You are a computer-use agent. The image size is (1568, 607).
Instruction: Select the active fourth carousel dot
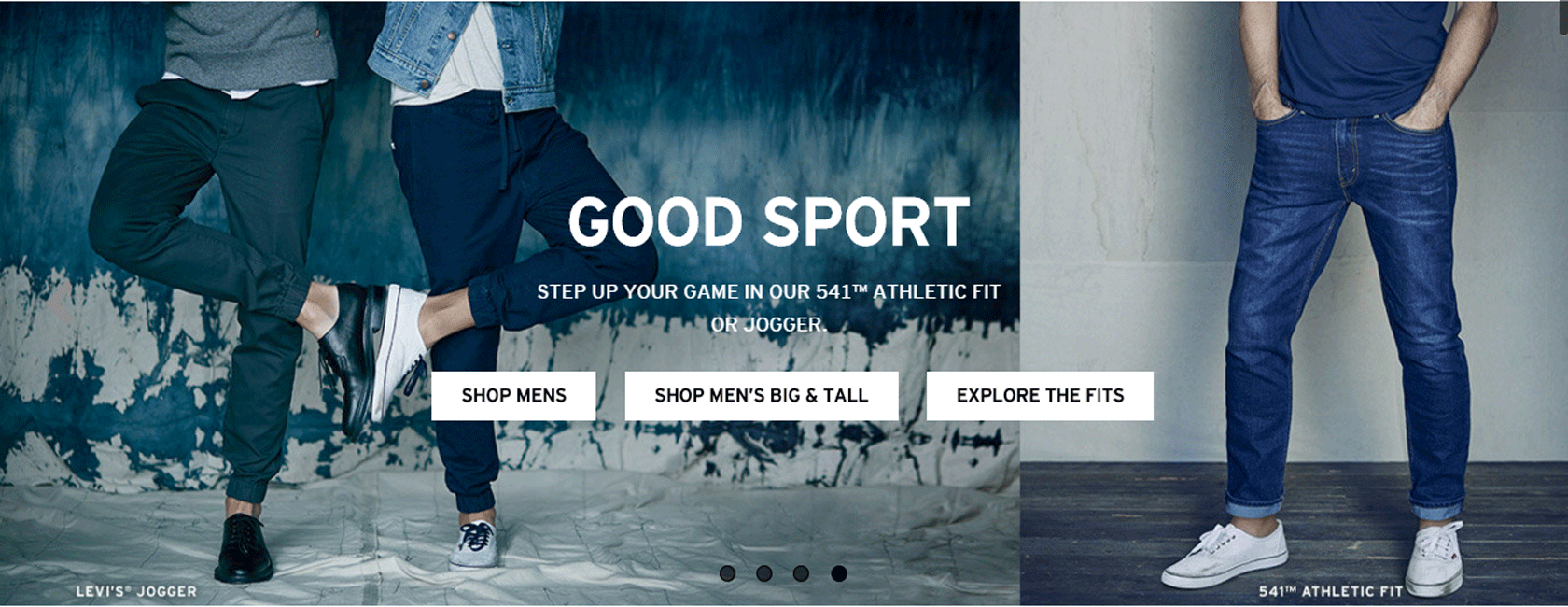(x=839, y=573)
